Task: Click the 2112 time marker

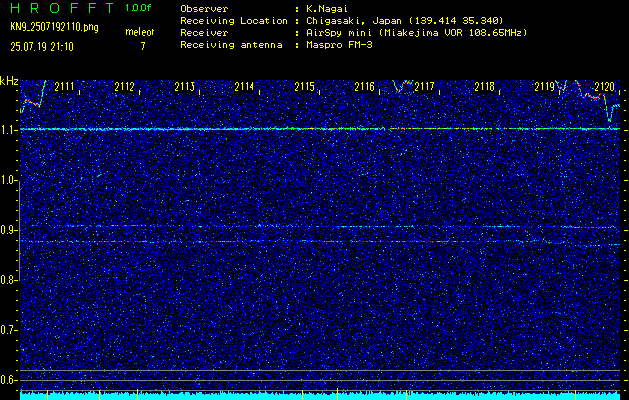Action: tap(124, 86)
